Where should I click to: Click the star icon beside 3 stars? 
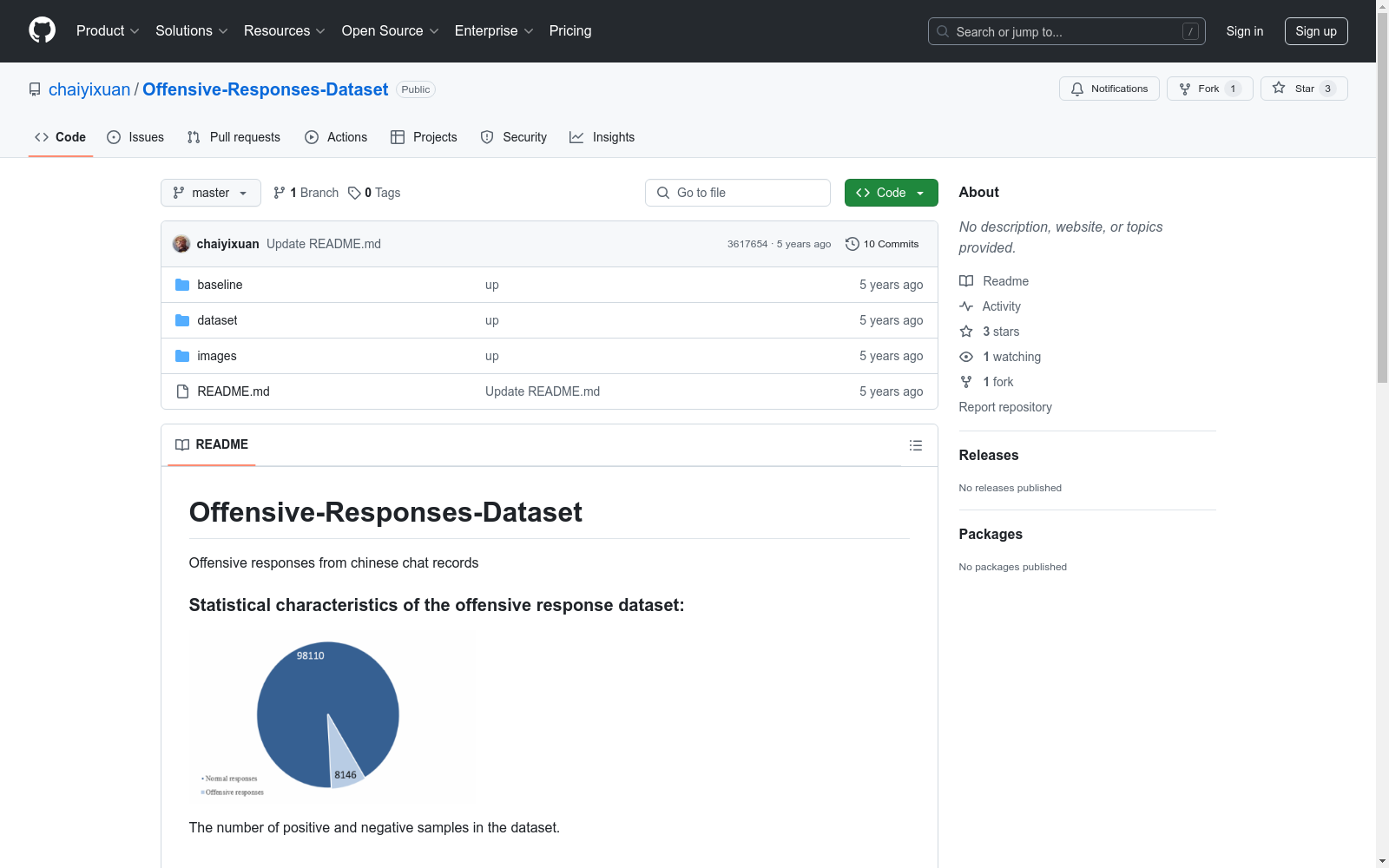point(966,332)
